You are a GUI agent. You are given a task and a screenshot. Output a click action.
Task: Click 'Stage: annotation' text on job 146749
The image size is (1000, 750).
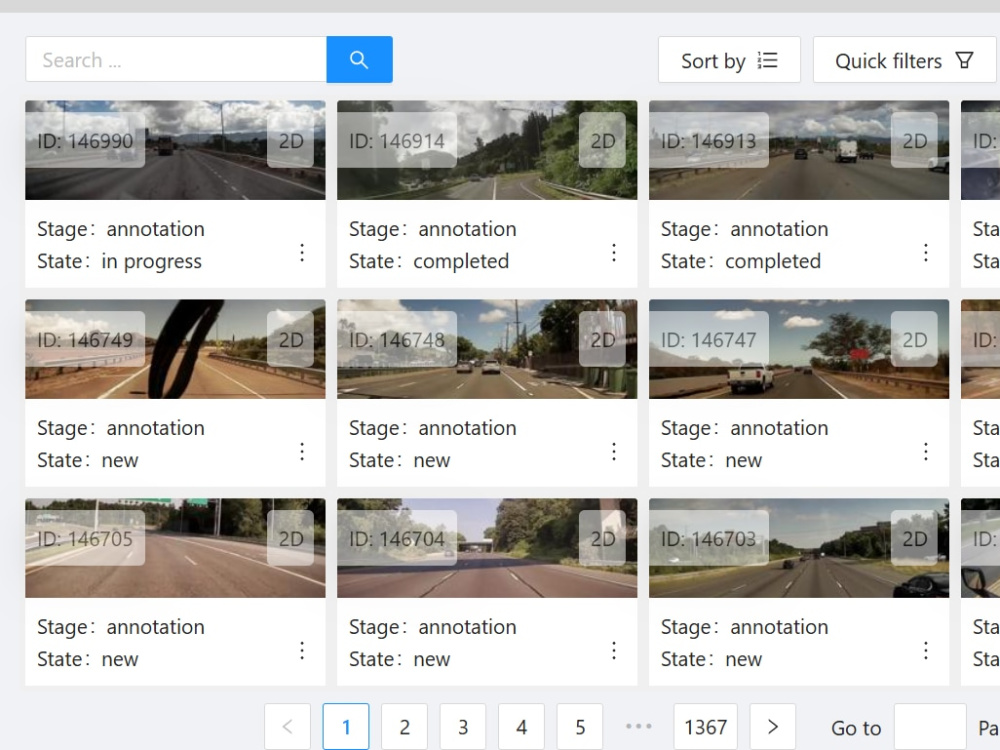(x=121, y=428)
